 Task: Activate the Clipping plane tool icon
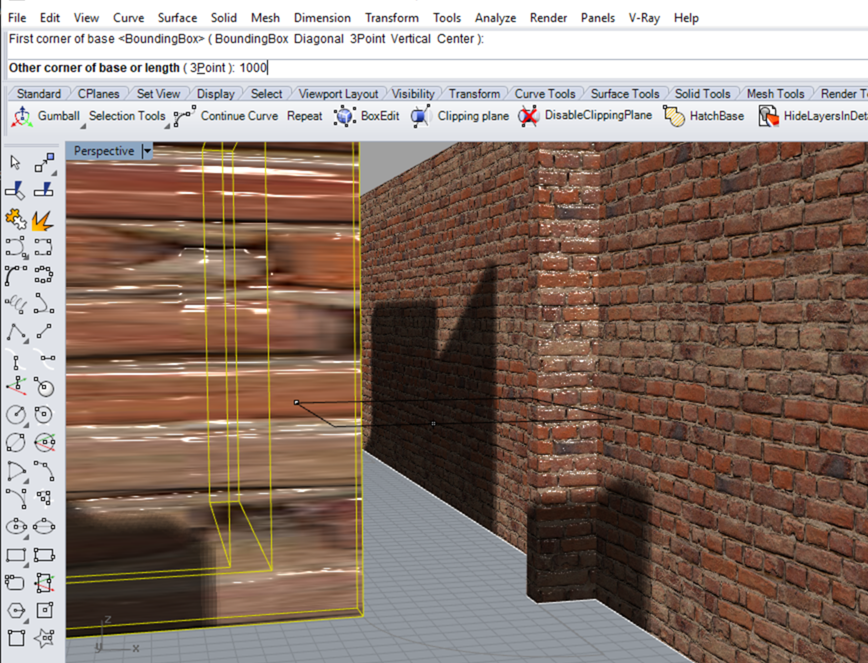point(421,116)
